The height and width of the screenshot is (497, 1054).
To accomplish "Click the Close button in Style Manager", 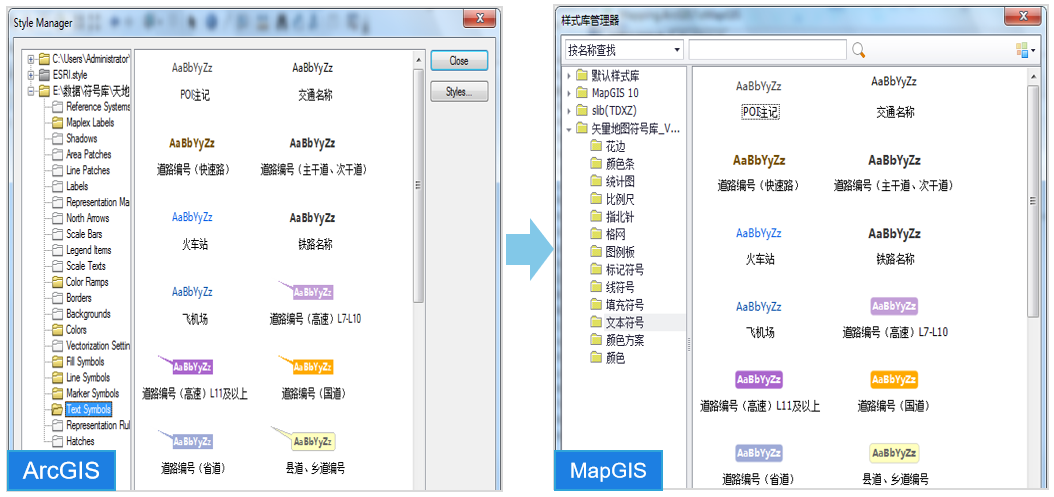I will 459,61.
